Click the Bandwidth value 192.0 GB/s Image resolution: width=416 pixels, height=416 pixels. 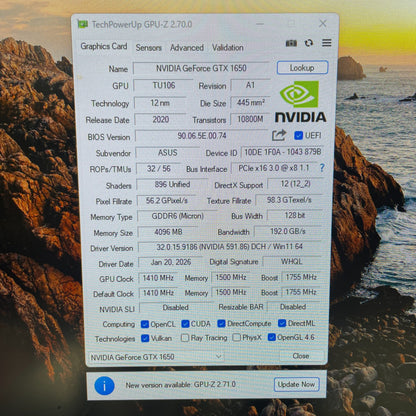tap(288, 231)
